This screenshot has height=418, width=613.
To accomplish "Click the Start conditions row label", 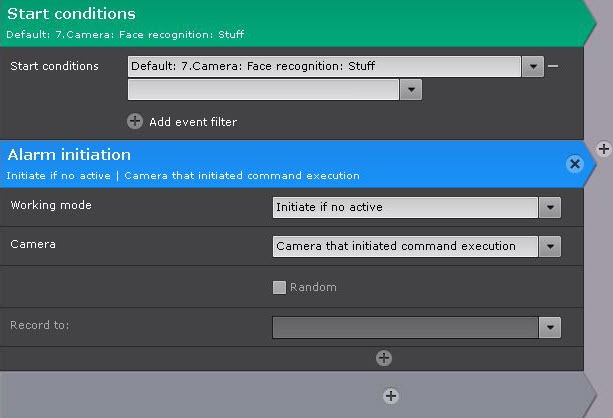I will point(54,66).
